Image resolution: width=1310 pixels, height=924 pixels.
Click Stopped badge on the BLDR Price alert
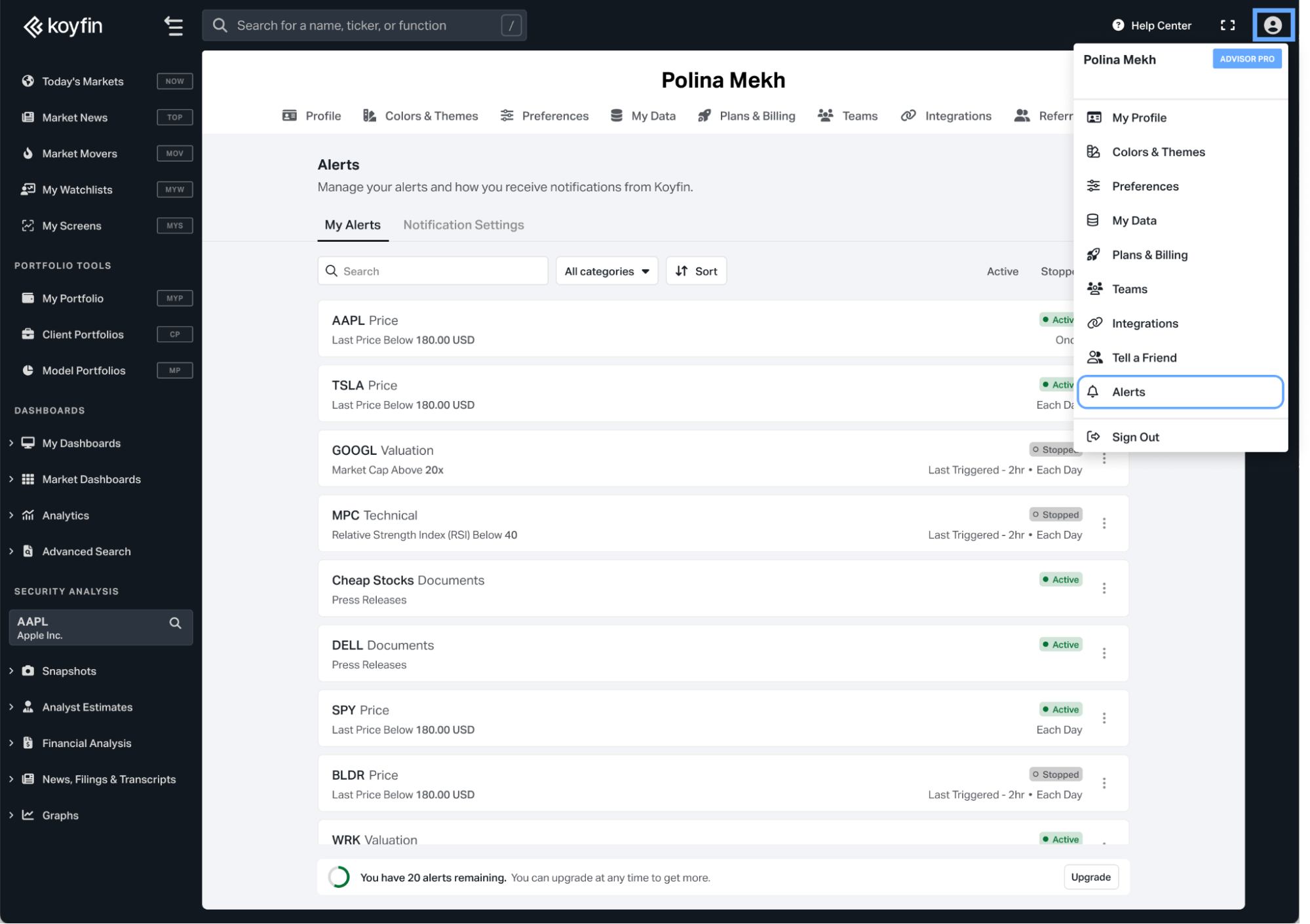1055,775
